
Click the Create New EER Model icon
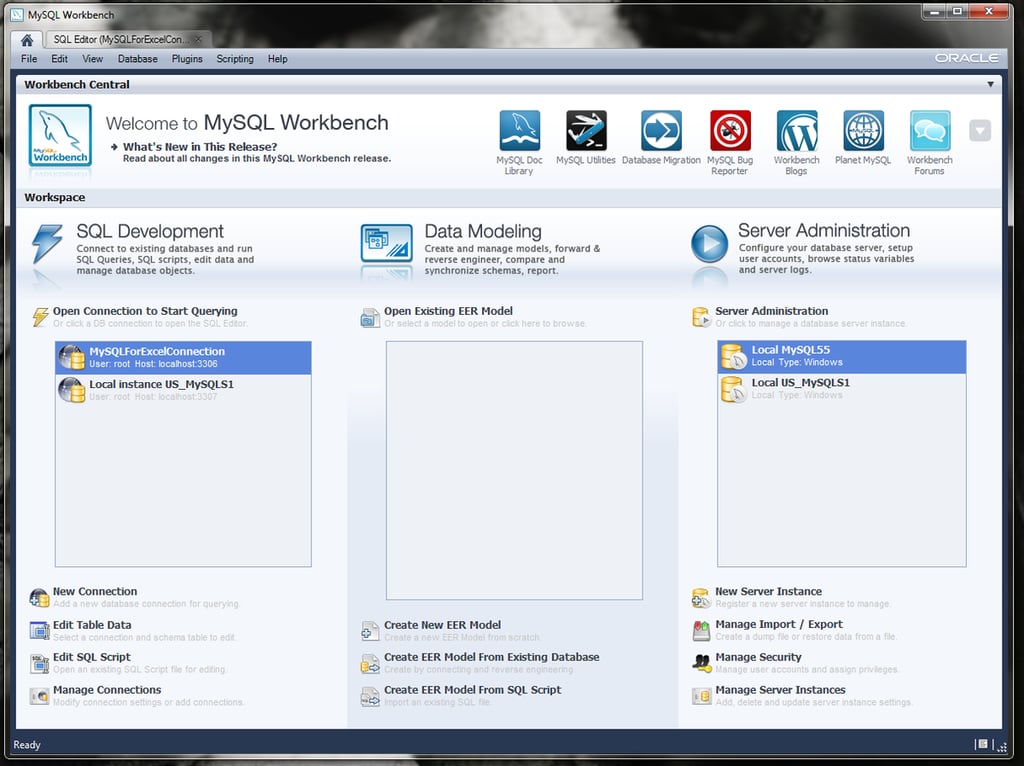370,631
